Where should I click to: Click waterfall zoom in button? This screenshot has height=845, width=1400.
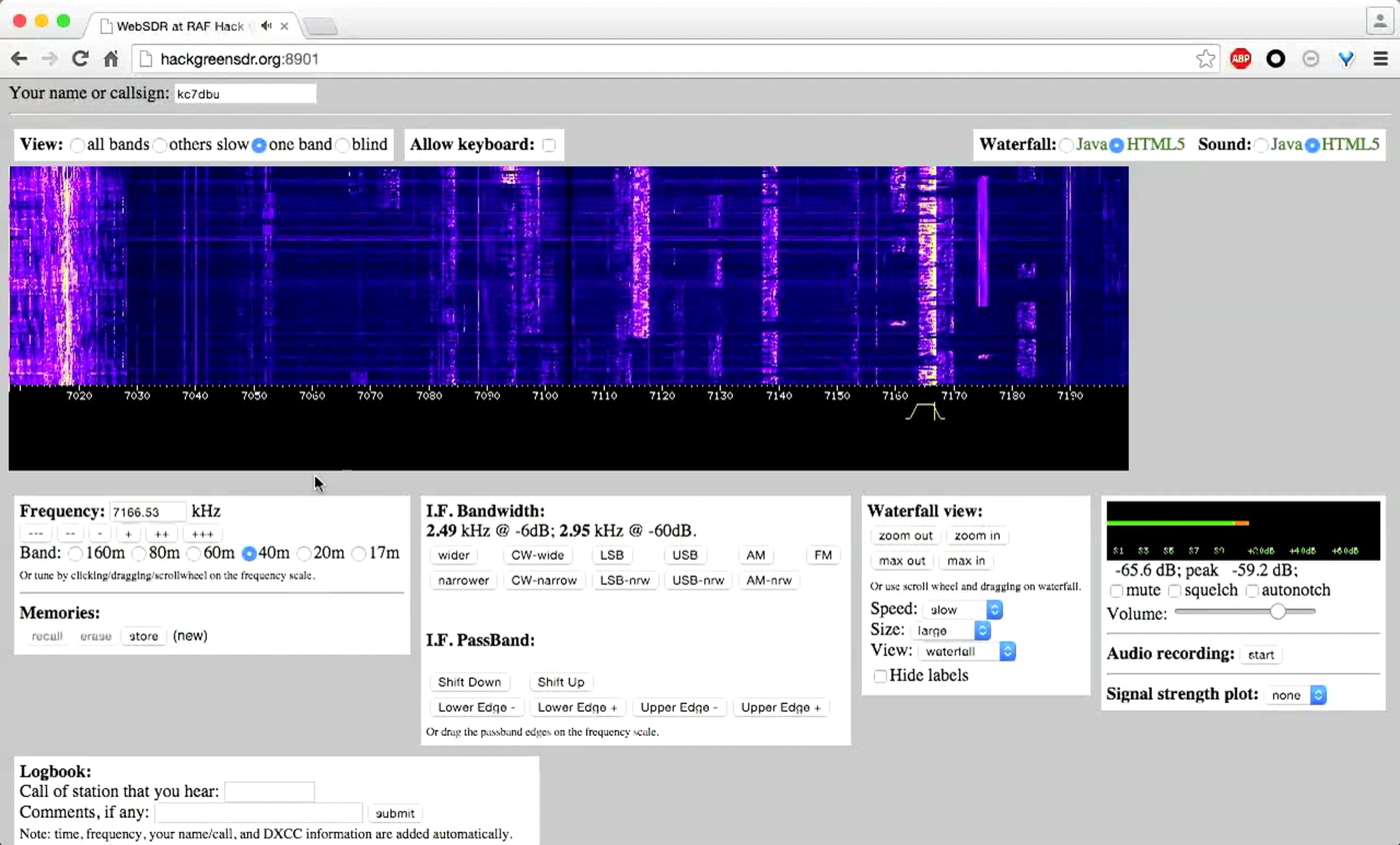977,536
